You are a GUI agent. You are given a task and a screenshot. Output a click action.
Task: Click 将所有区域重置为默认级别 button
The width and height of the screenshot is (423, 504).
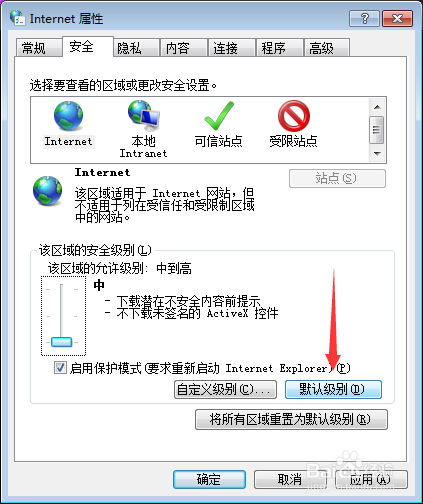click(291, 419)
